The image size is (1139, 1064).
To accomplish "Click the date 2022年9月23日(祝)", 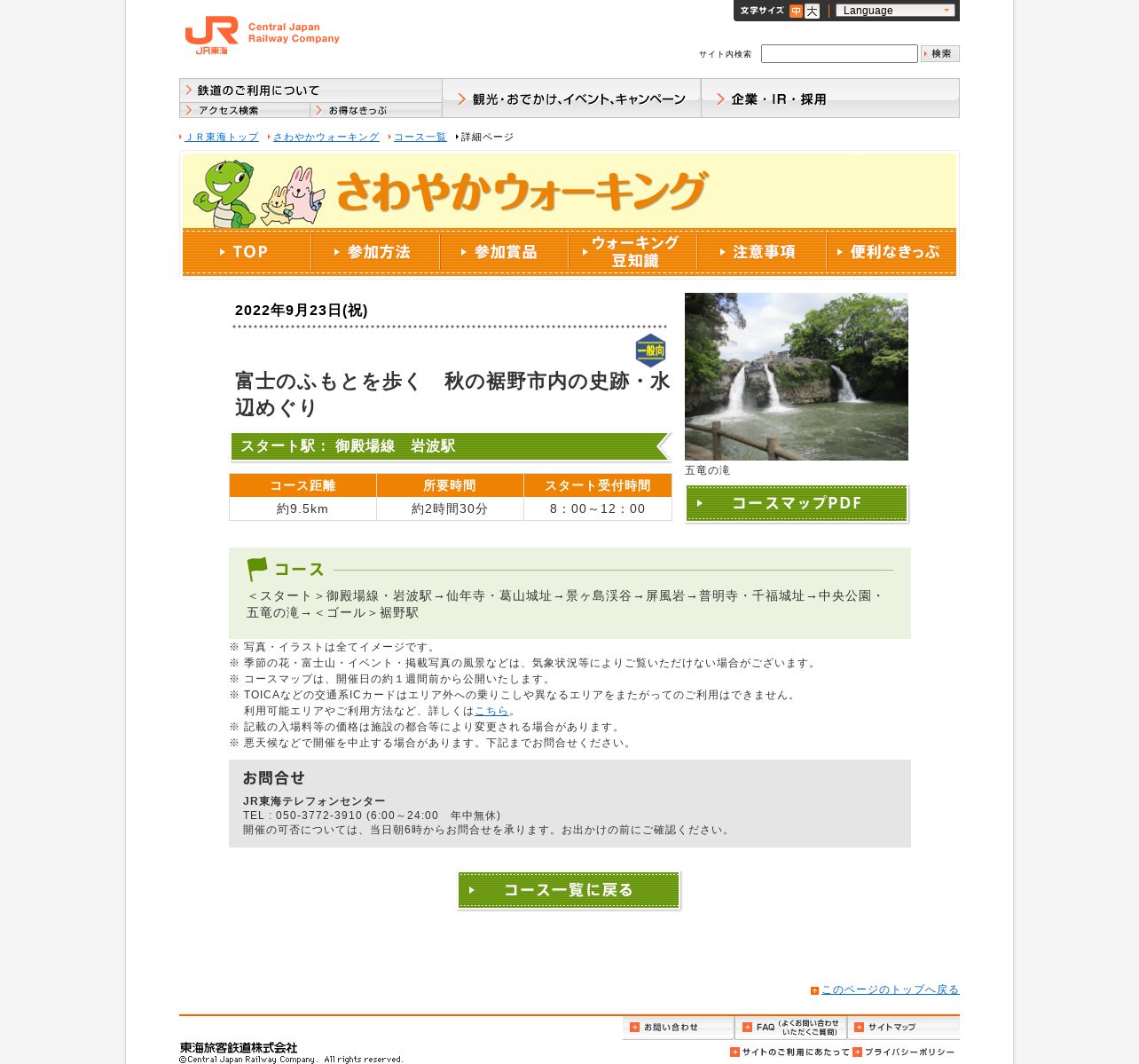I will click(302, 311).
